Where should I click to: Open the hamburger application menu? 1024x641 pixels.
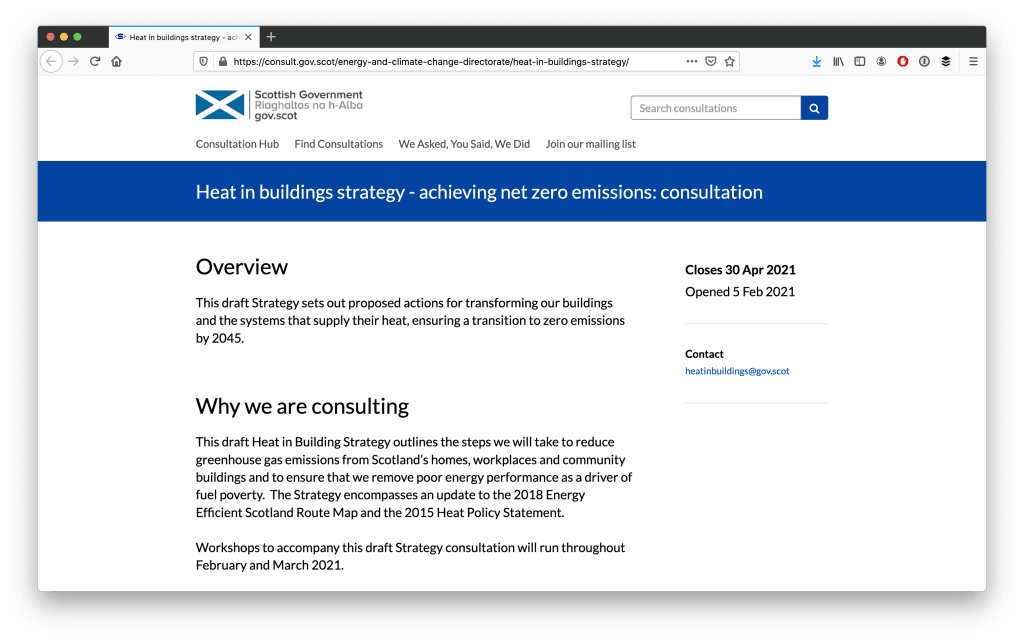pyautogui.click(x=973, y=61)
